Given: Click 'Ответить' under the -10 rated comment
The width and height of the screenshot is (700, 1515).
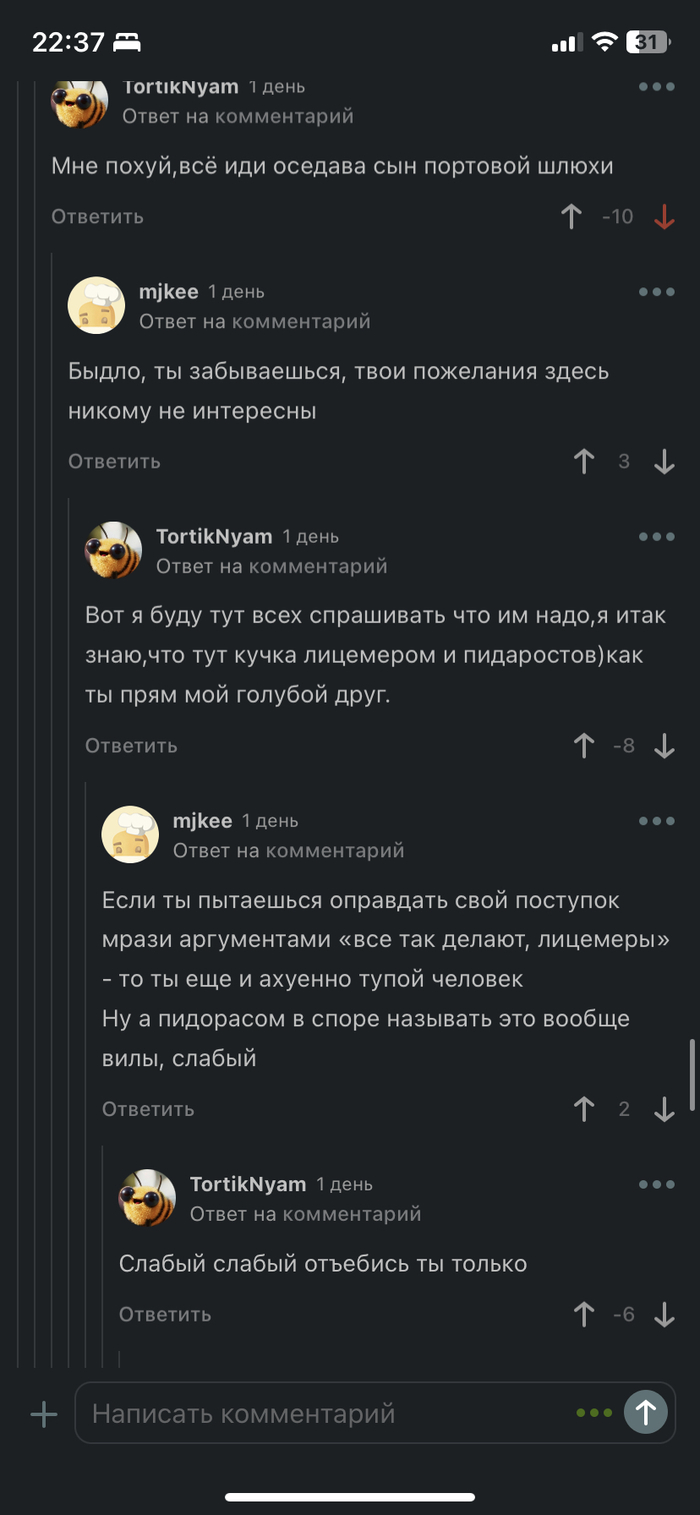Looking at the screenshot, I should (98, 216).
